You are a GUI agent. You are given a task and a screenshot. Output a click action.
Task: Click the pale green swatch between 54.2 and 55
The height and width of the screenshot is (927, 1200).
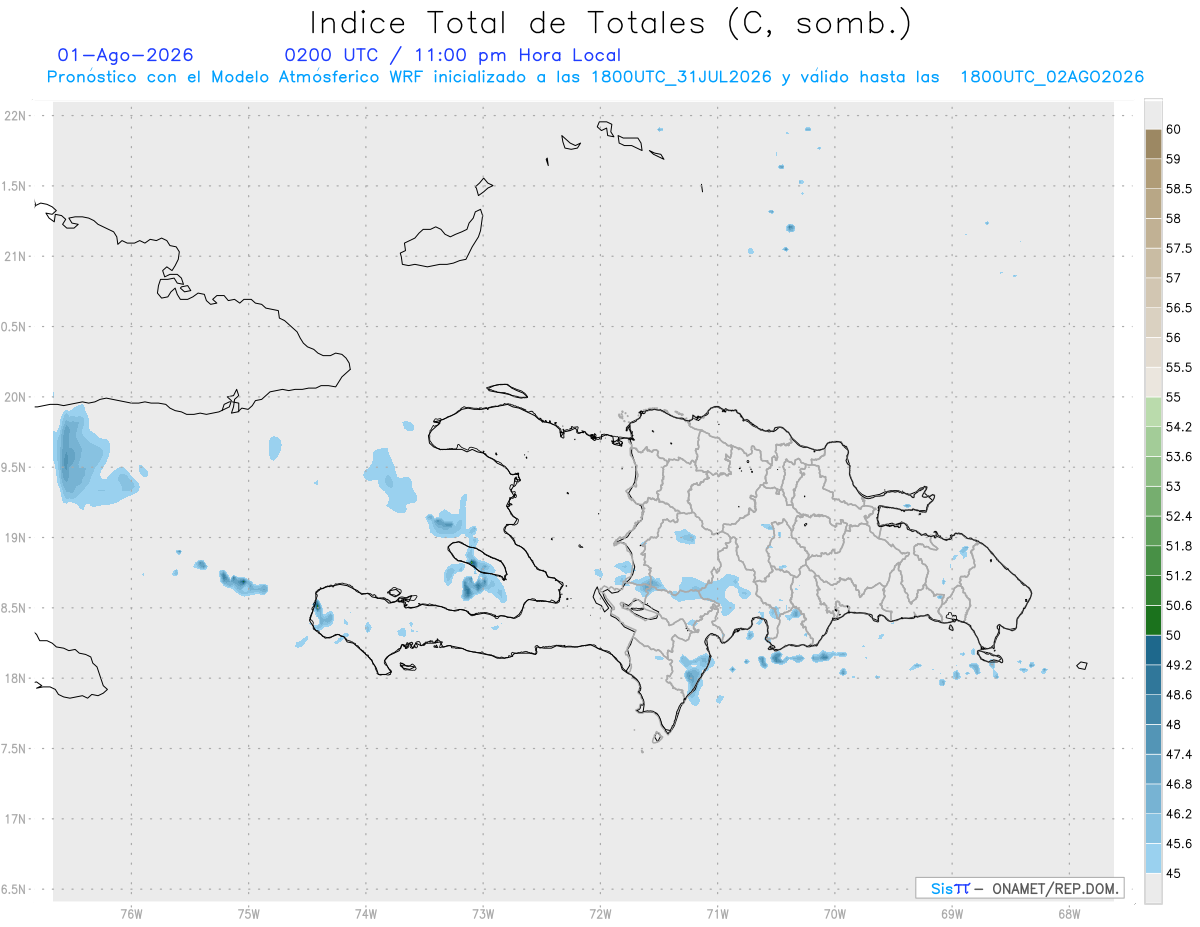pyautogui.click(x=1153, y=412)
